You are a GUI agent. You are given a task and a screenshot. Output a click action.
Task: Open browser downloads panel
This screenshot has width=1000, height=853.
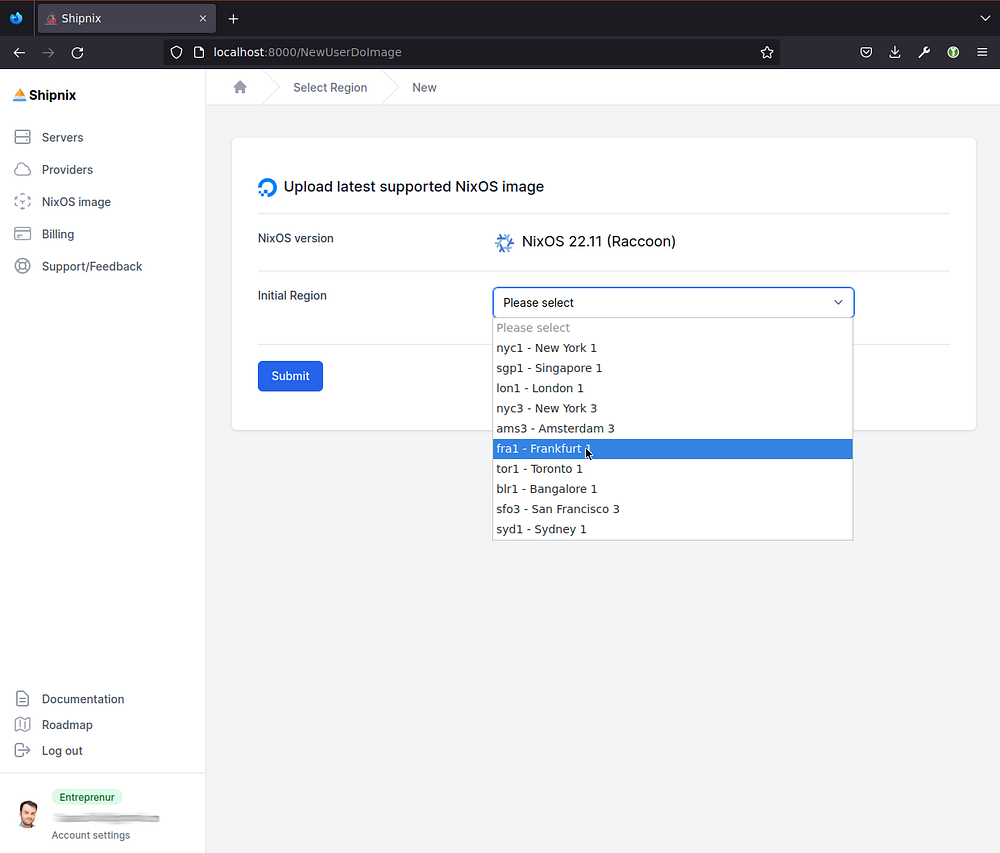click(x=895, y=52)
